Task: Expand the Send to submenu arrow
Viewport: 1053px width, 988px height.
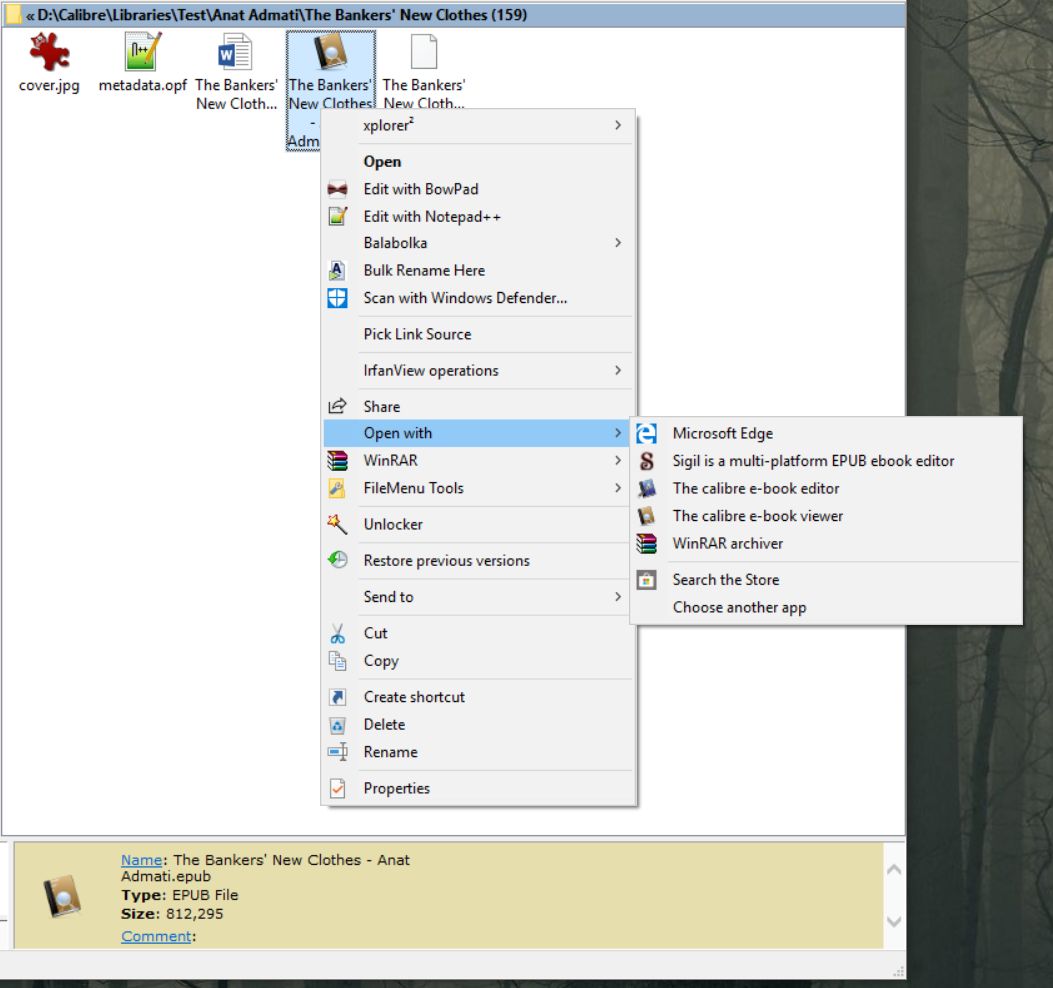Action: (x=618, y=596)
